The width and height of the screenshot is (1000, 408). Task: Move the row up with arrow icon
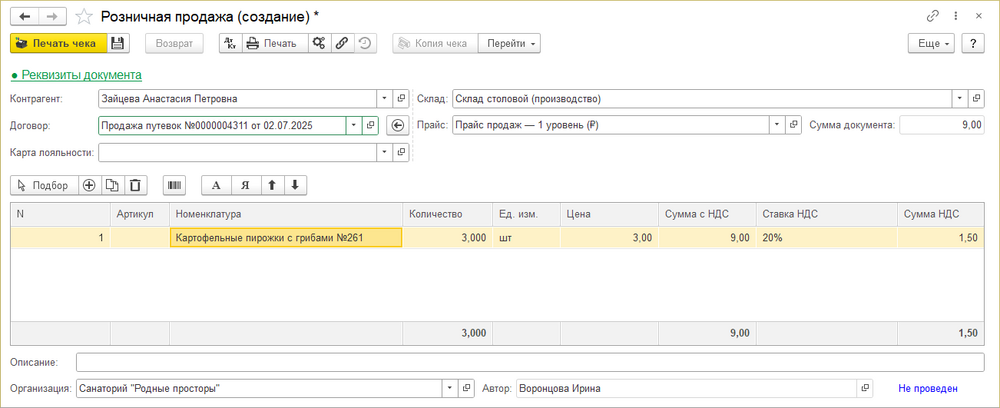click(x=269, y=185)
